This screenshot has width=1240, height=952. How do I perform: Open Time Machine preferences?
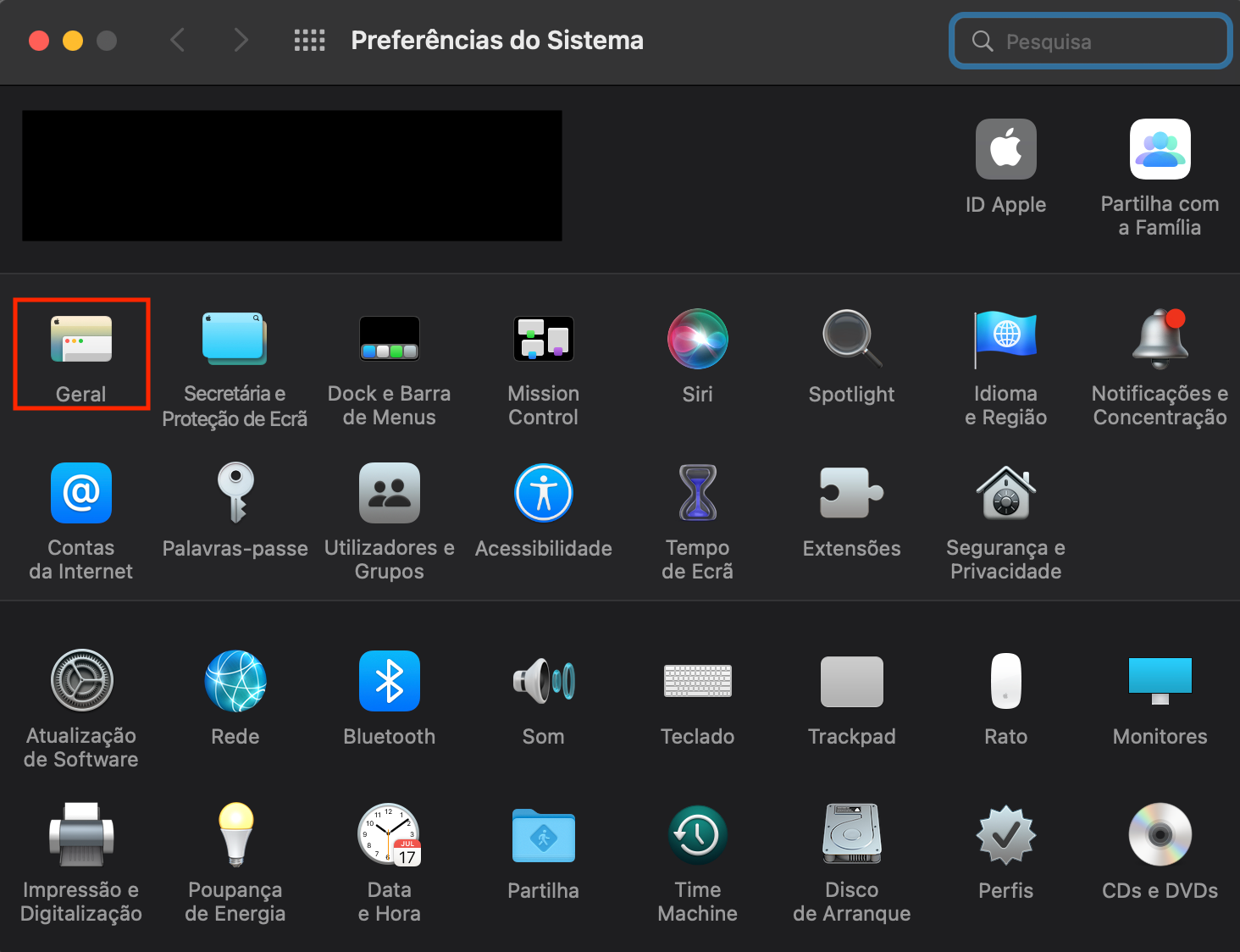tap(697, 836)
